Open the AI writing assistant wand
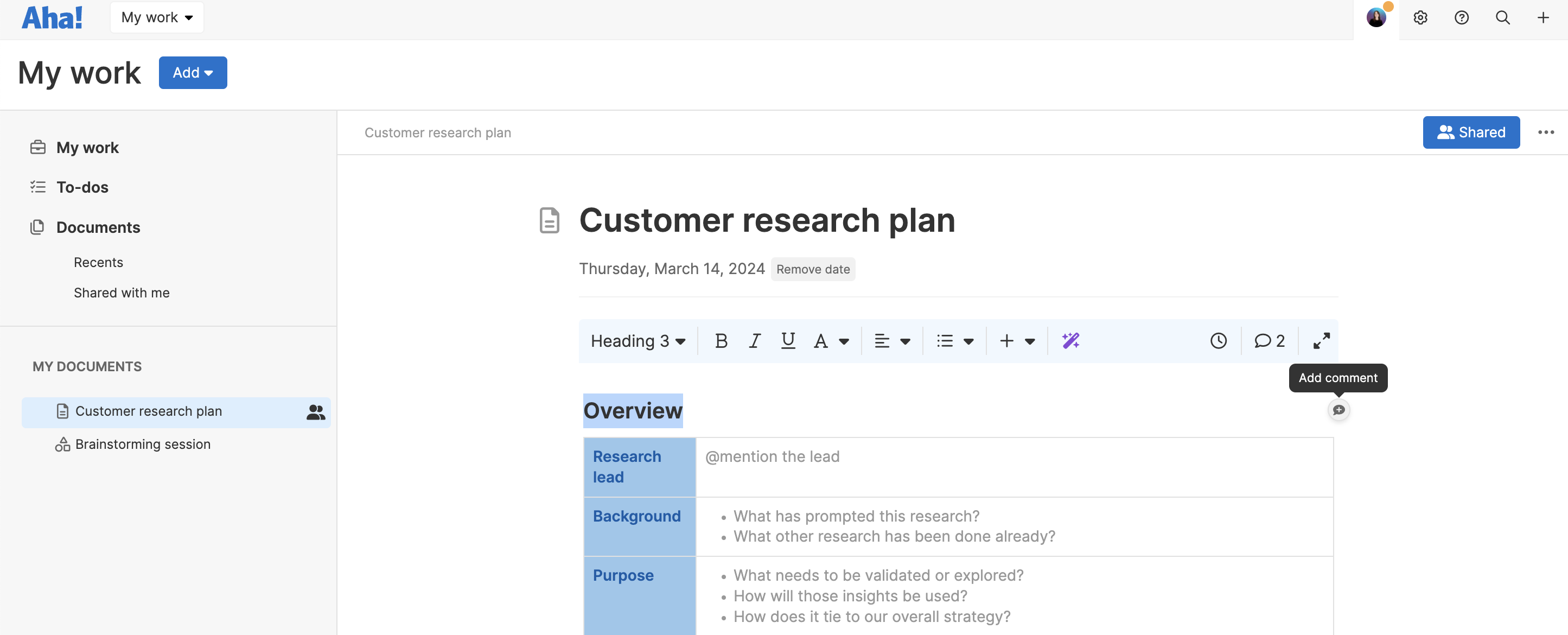 pos(1070,340)
